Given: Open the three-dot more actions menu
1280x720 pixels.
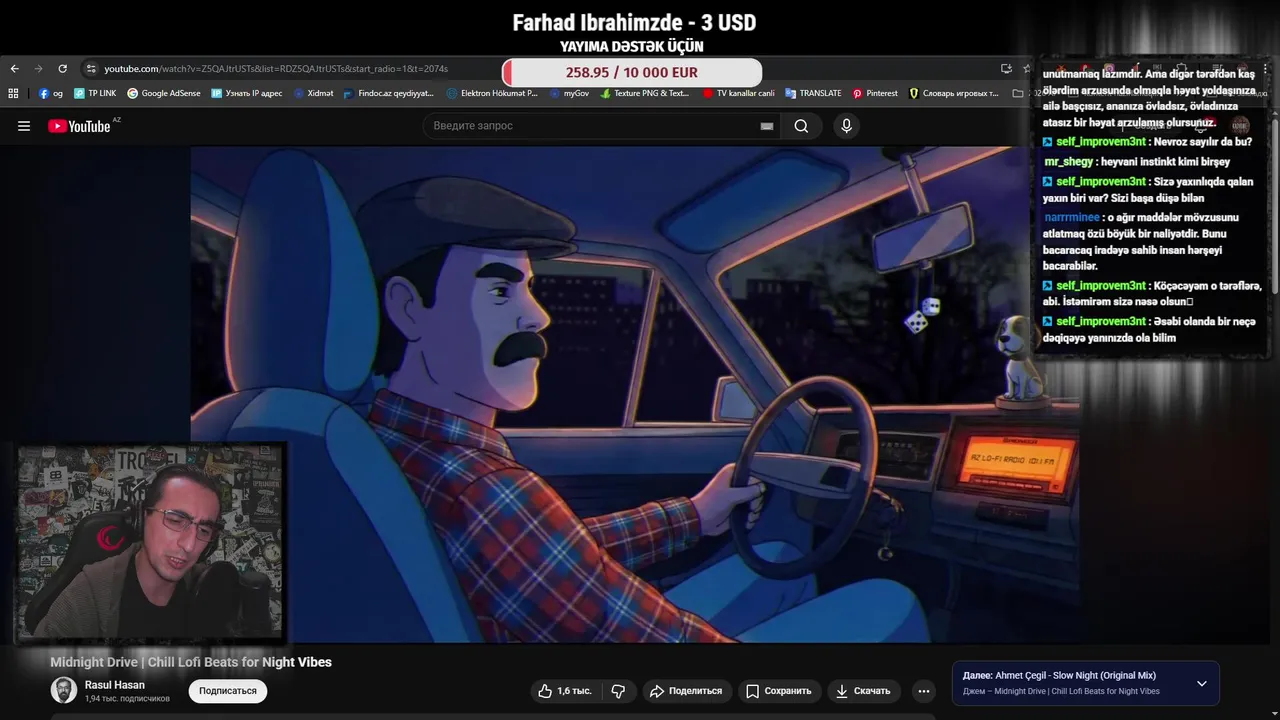Looking at the screenshot, I should [924, 691].
